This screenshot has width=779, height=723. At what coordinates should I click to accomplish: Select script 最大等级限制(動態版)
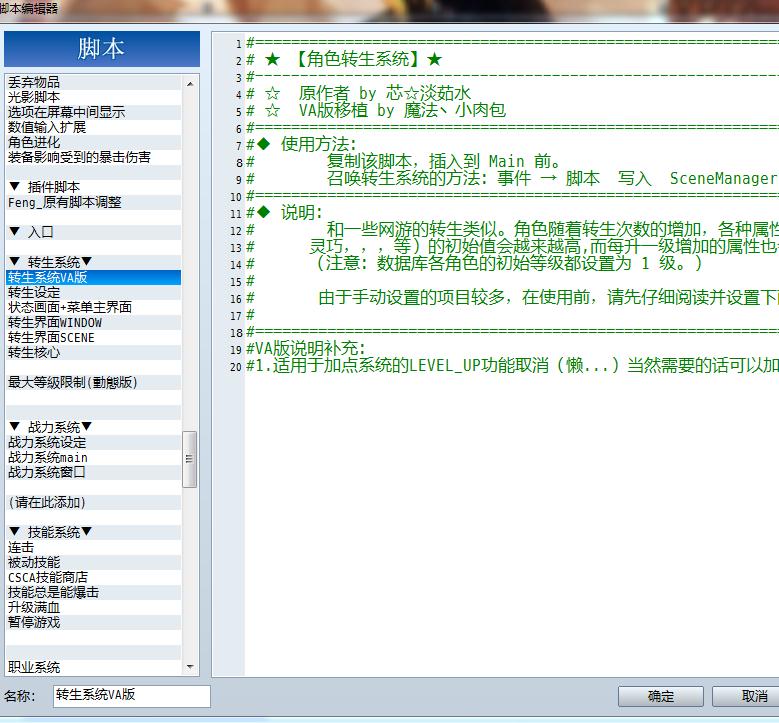pyautogui.click(x=93, y=382)
